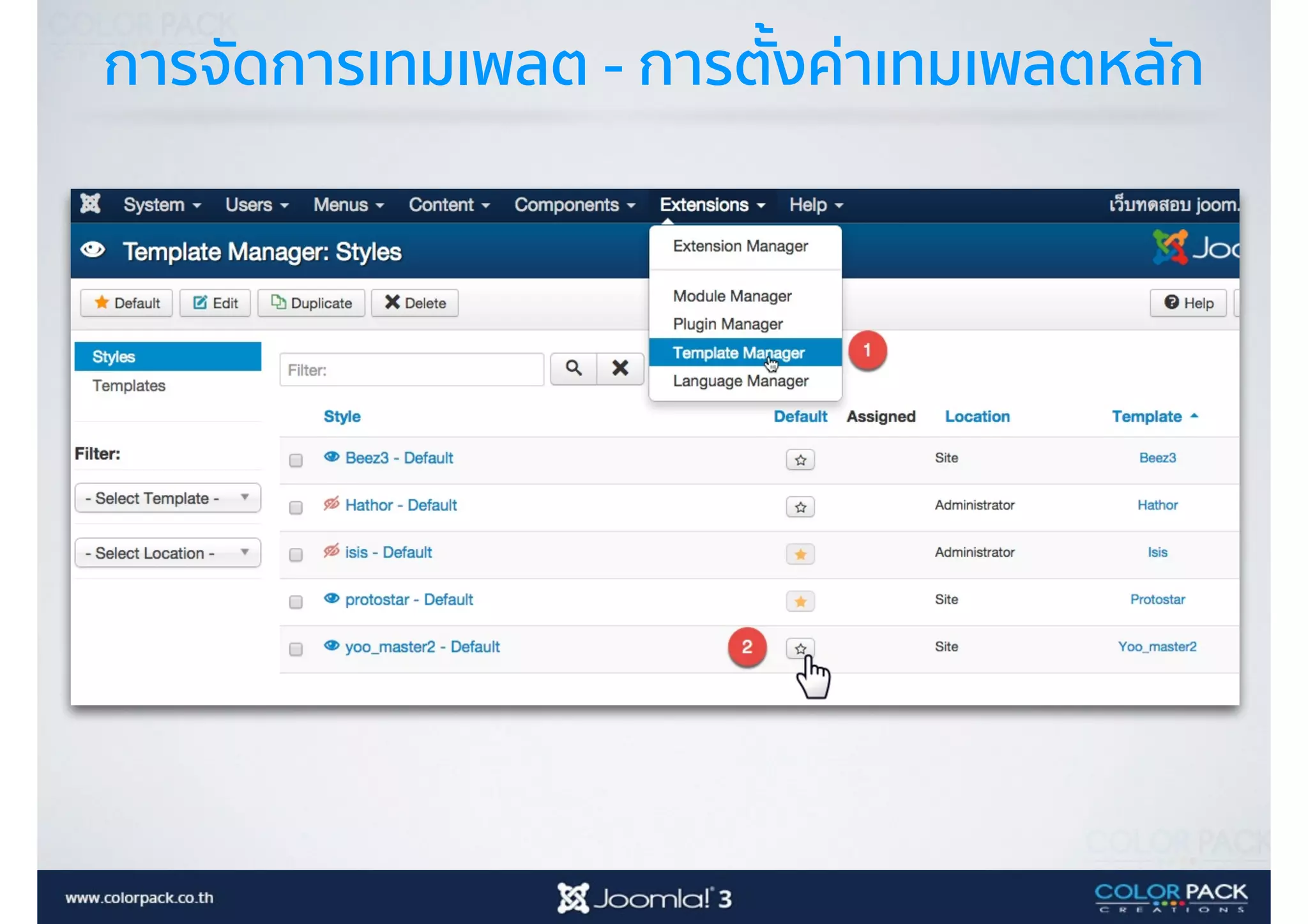Image resolution: width=1308 pixels, height=924 pixels.
Task: Open the Select Location dropdown
Action: (x=168, y=553)
